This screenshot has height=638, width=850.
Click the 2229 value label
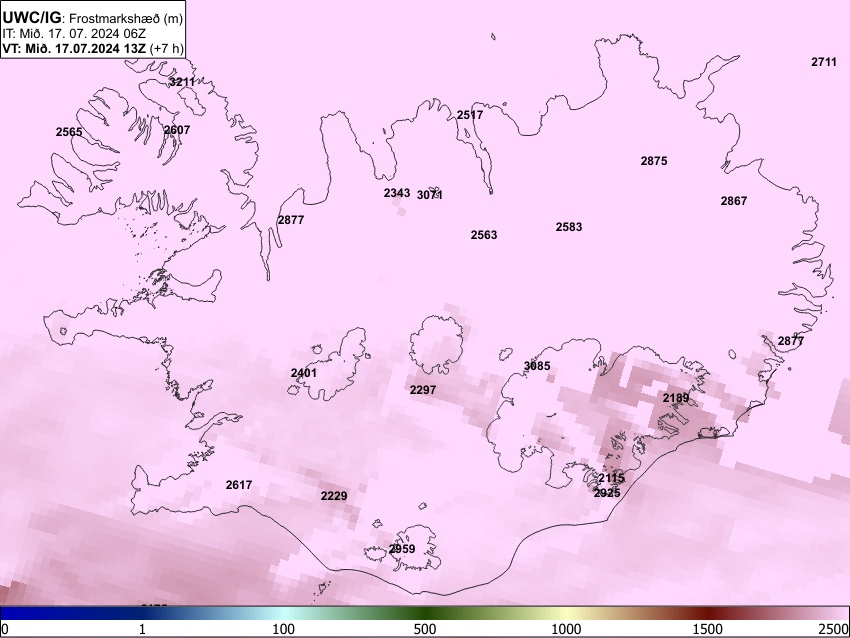[334, 496]
